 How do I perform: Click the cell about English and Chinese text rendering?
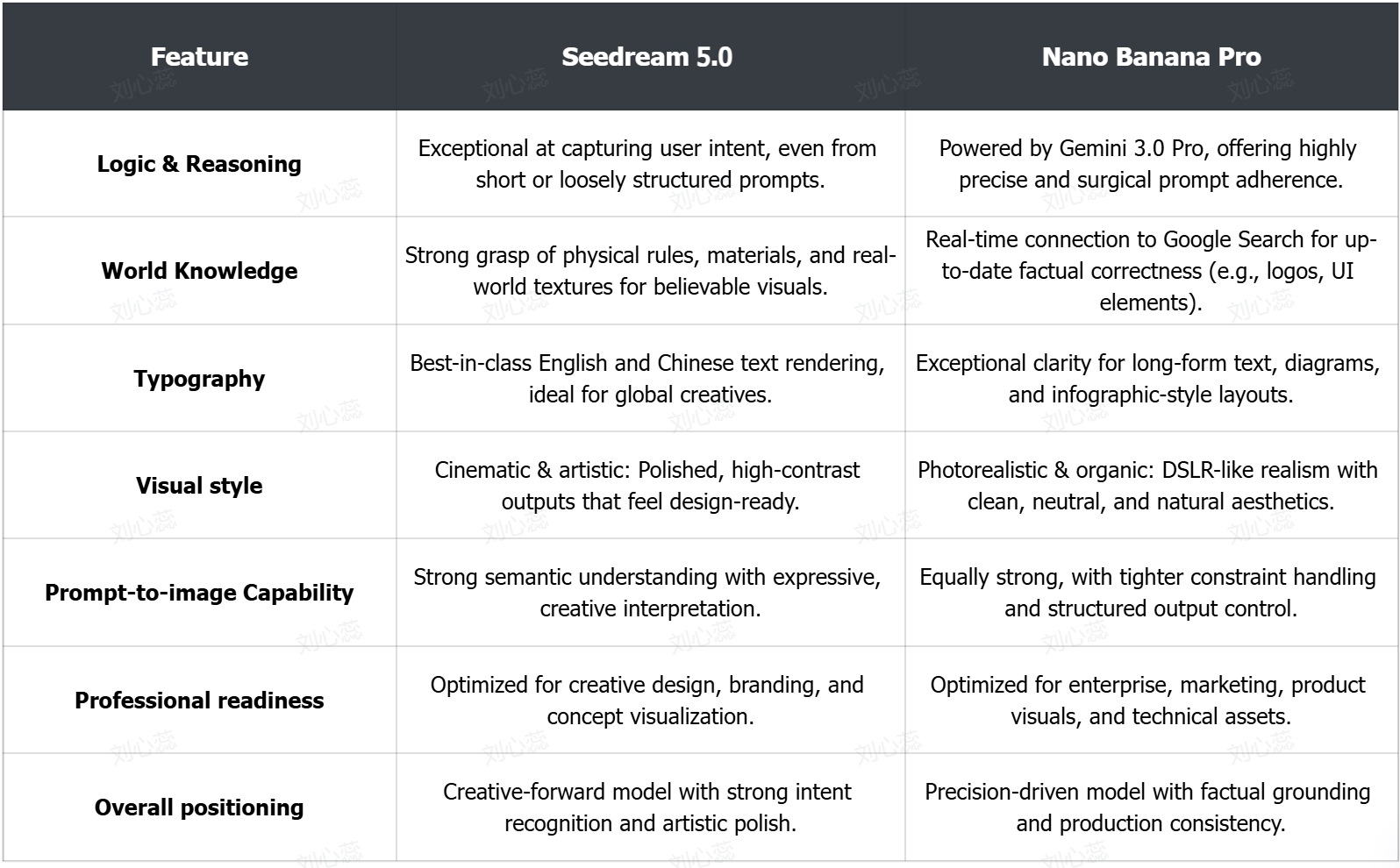click(649, 379)
